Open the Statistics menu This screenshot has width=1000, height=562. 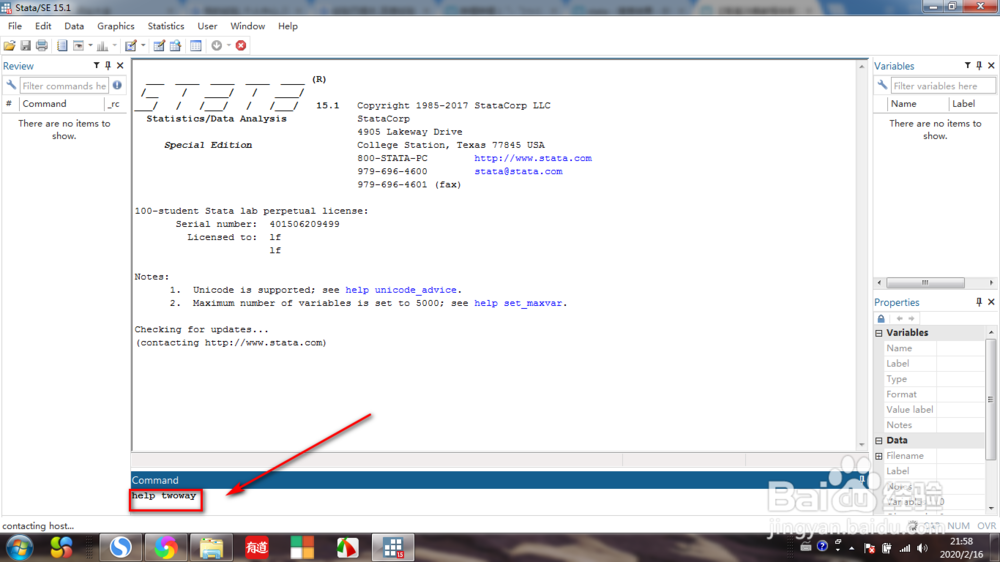(x=166, y=26)
